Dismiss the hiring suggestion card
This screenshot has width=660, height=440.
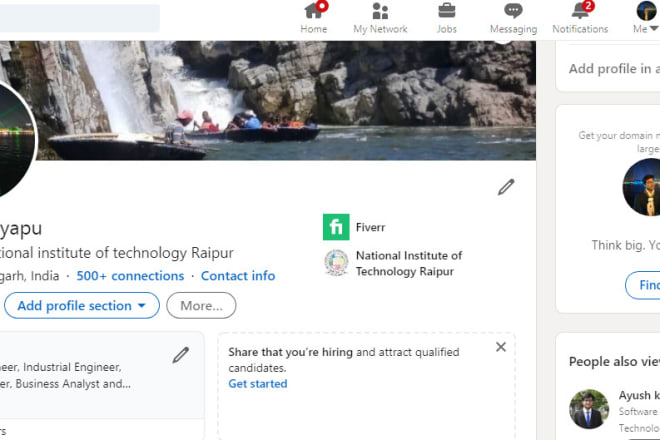coord(501,347)
